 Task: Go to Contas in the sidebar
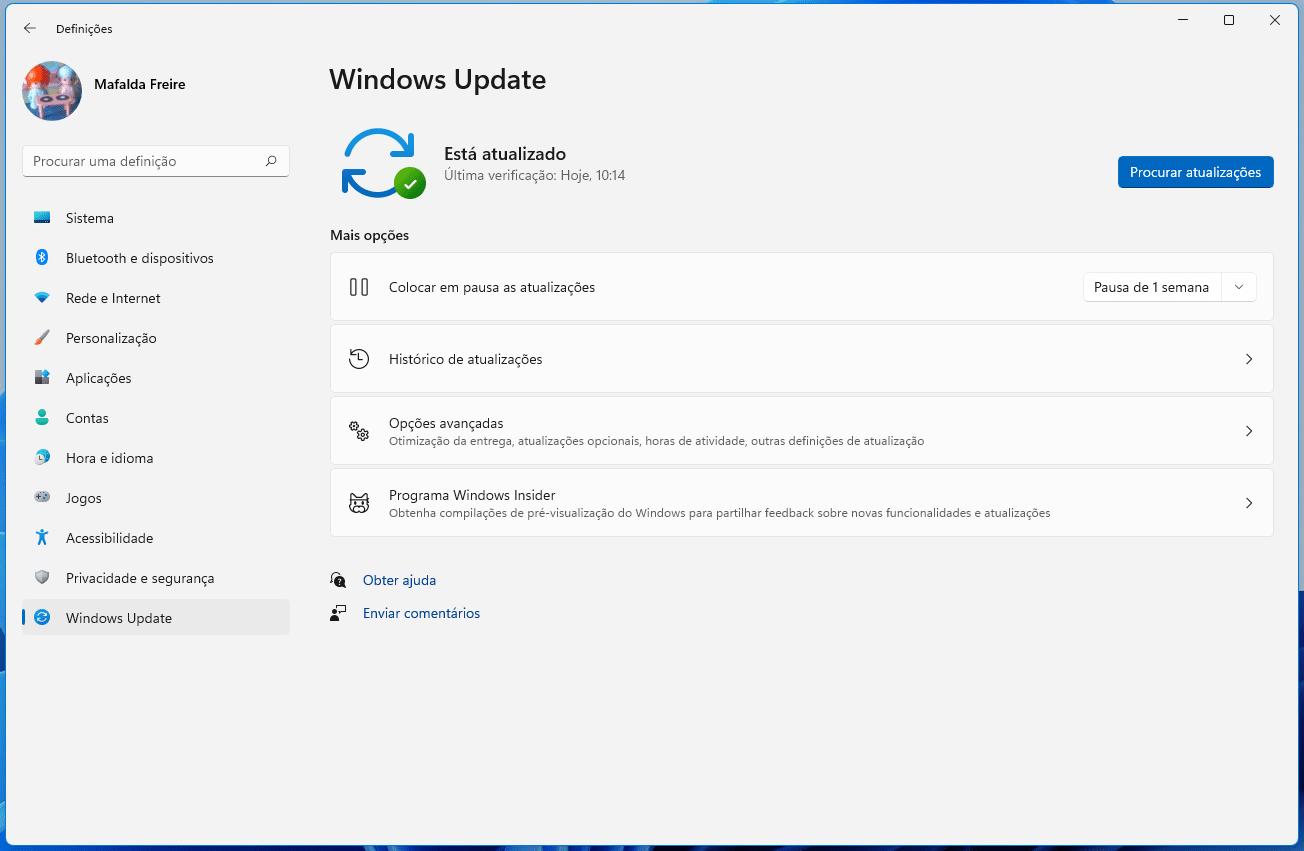point(87,418)
